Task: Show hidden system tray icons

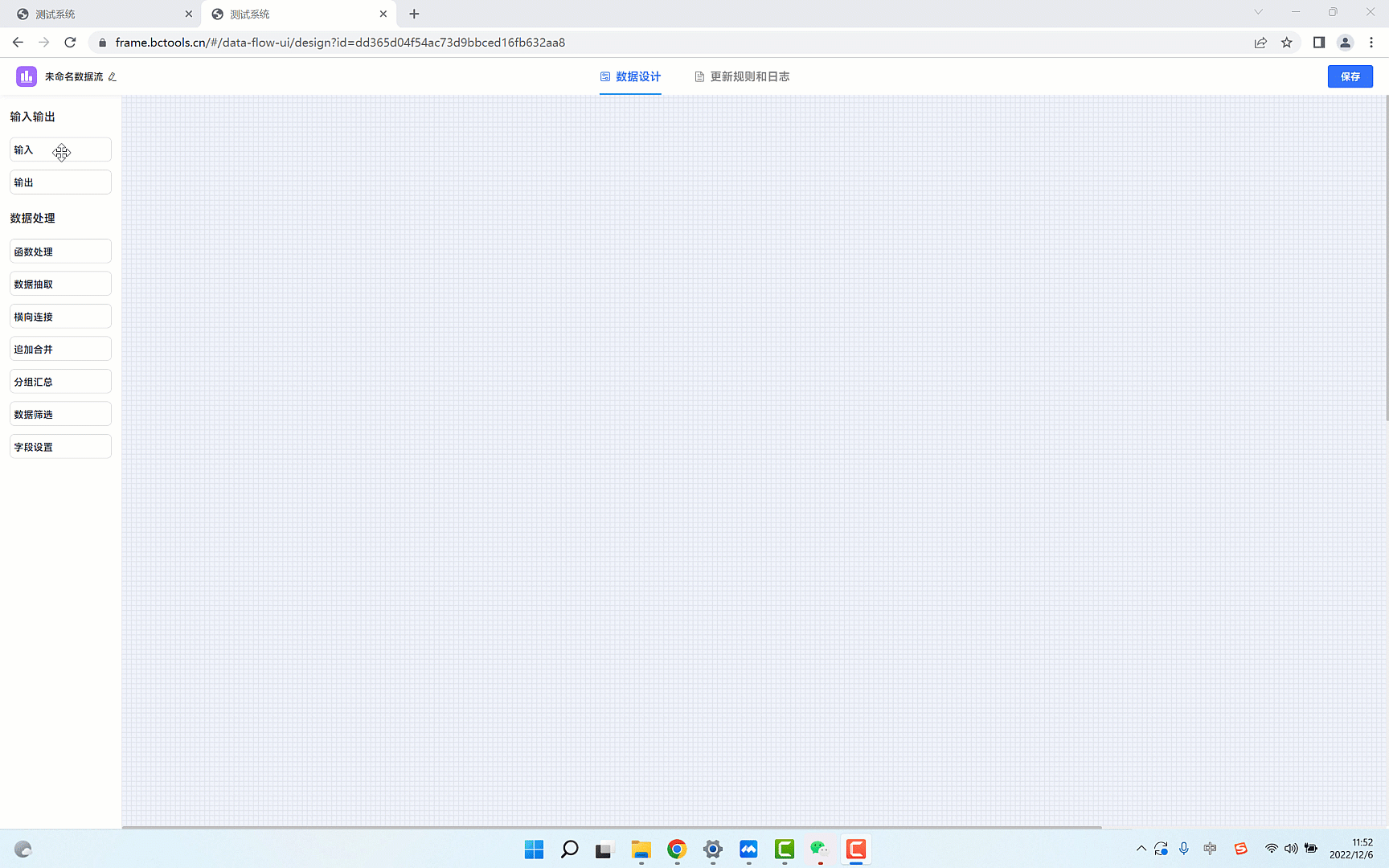Action: click(1141, 849)
